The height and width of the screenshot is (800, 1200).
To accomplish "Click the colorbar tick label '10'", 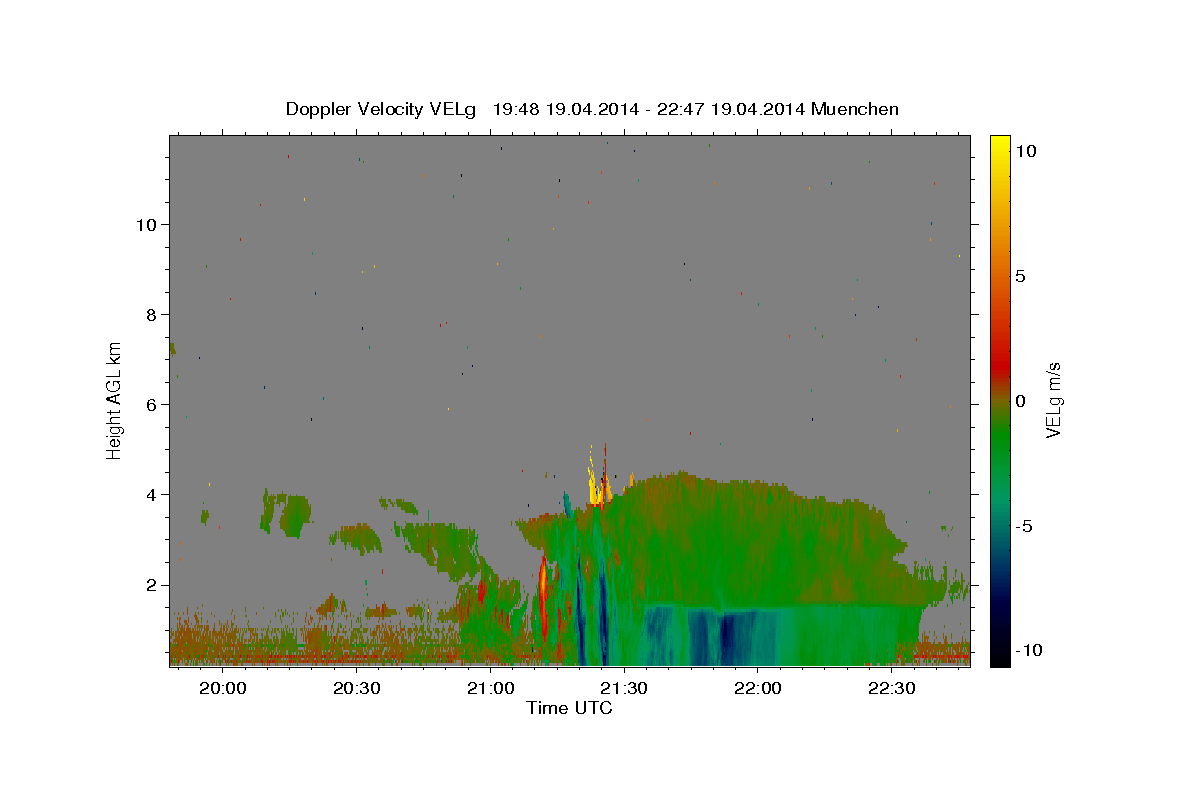I will point(1025,150).
